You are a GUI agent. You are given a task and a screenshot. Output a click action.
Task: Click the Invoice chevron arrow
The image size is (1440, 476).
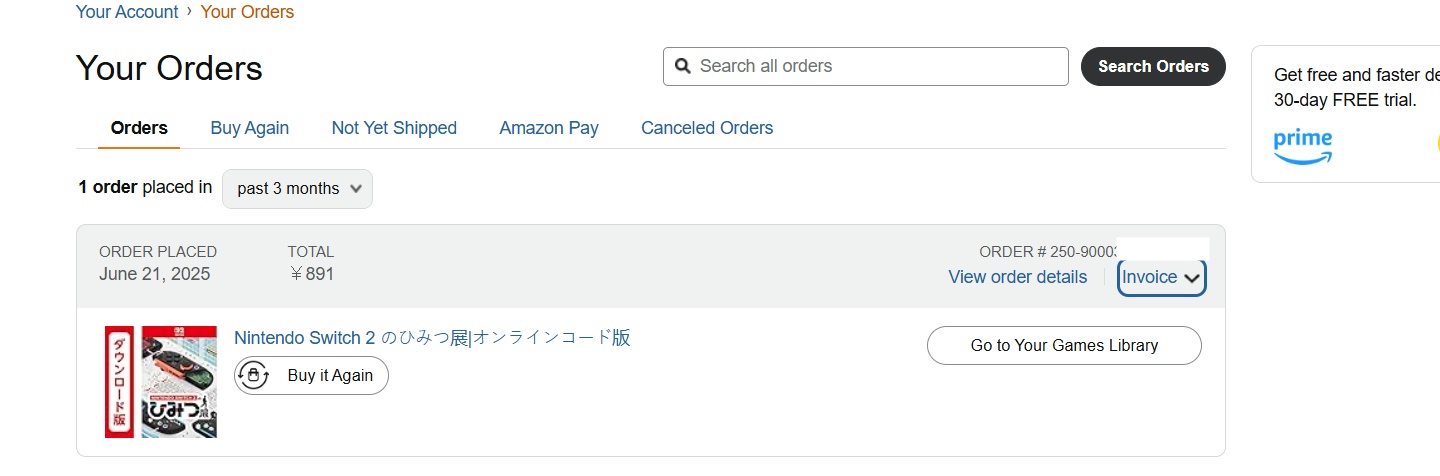[1191, 279]
